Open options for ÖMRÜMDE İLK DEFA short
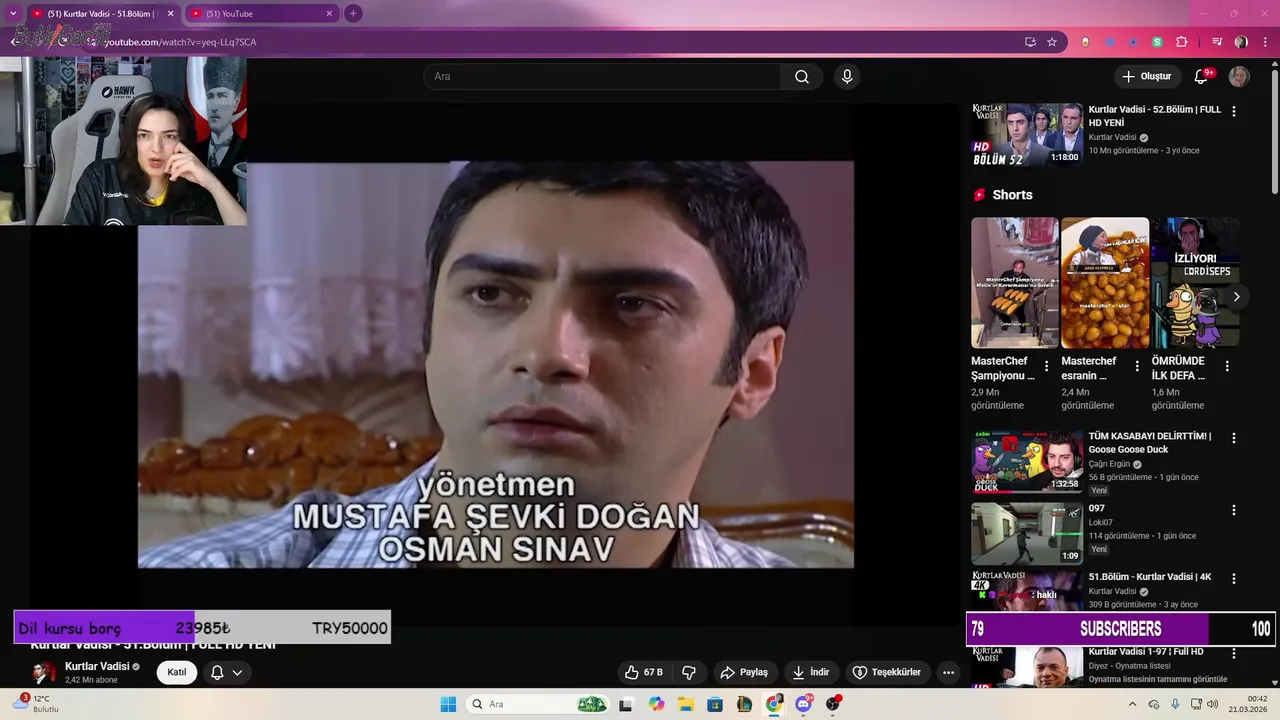Viewport: 1280px width, 720px height. 1227,366
